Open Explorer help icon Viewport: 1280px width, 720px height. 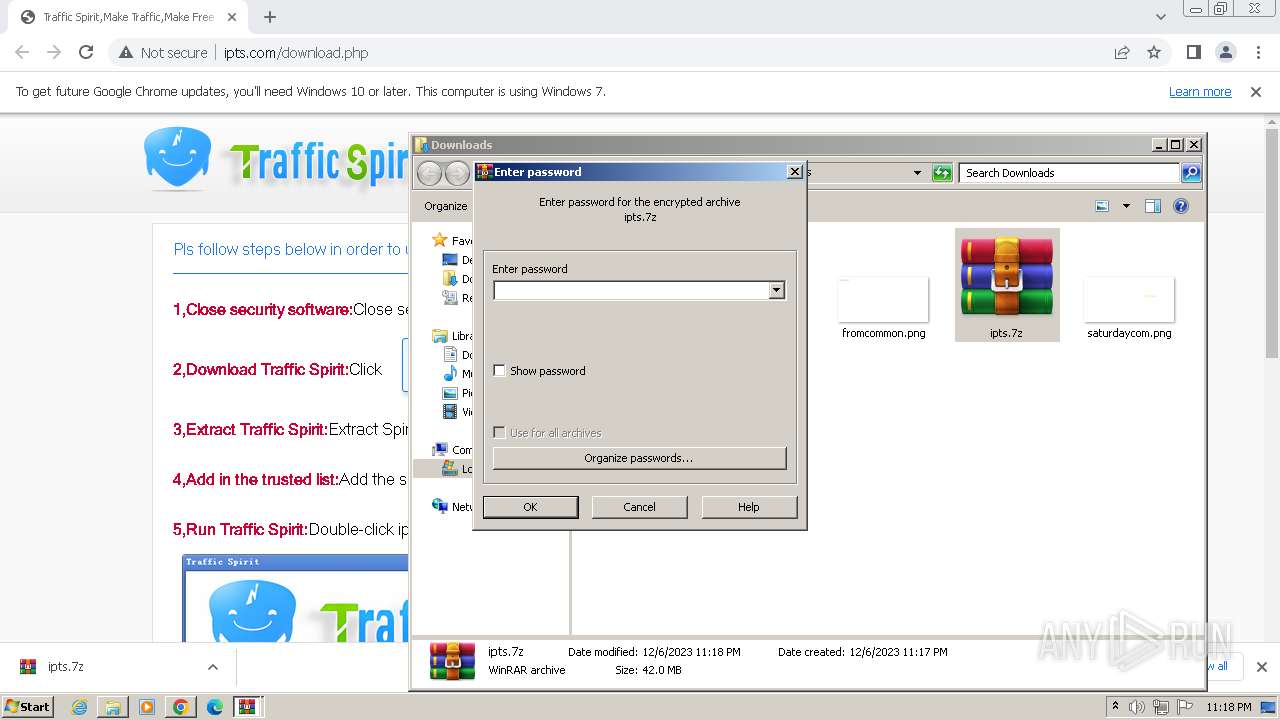coord(1181,206)
